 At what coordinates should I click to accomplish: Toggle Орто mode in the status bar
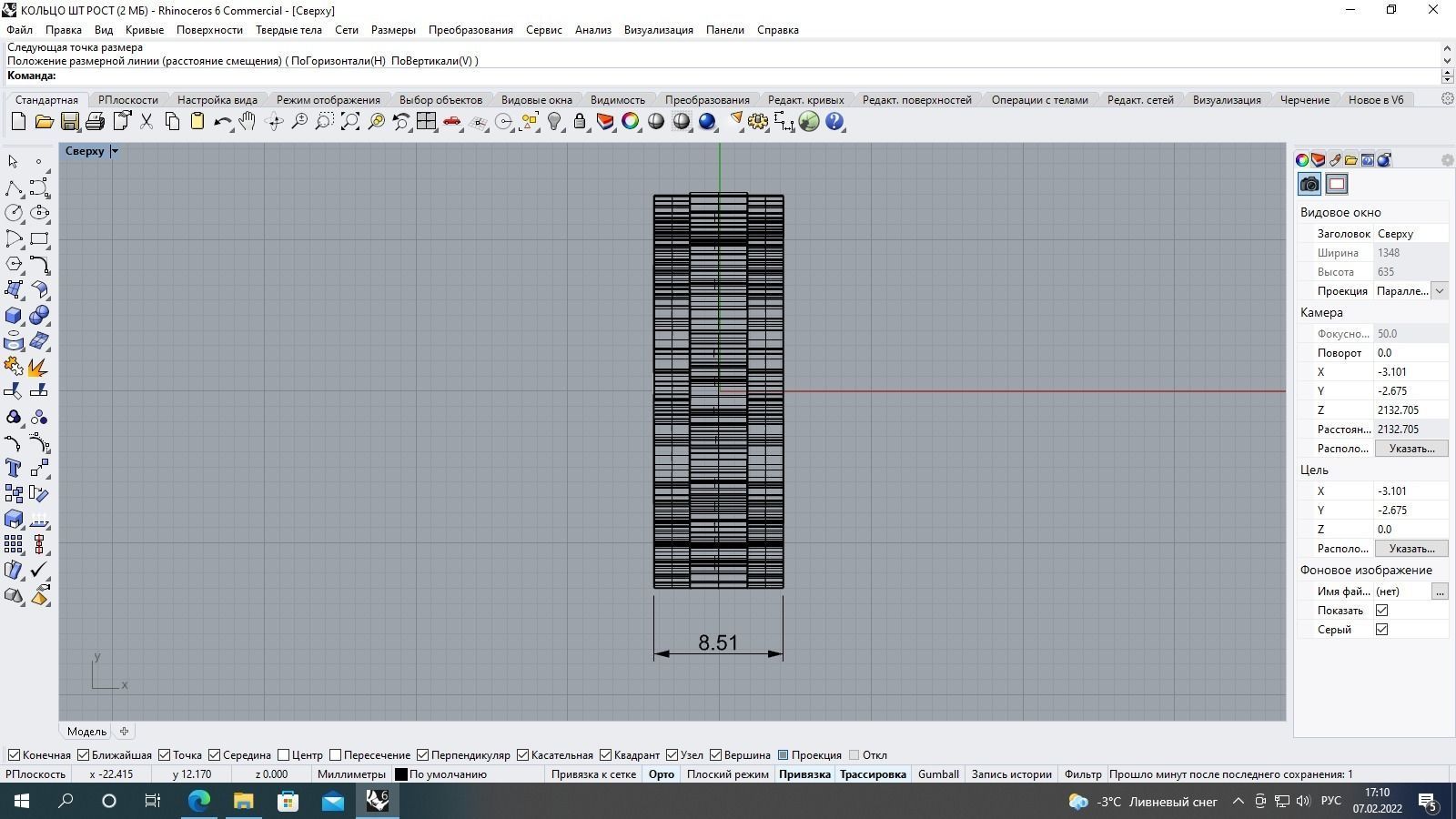coord(662,774)
